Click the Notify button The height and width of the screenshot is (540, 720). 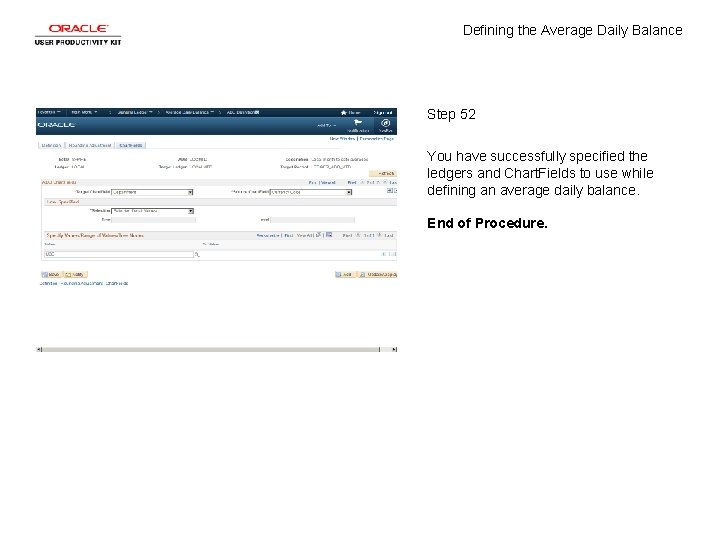[75, 275]
